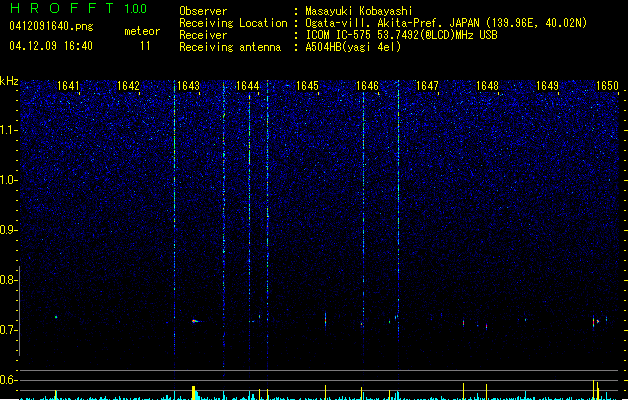Image resolution: width=629 pixels, height=400 pixels.
Task: Click the 1.1 kHz frequency axis label
Action: click(x=8, y=130)
